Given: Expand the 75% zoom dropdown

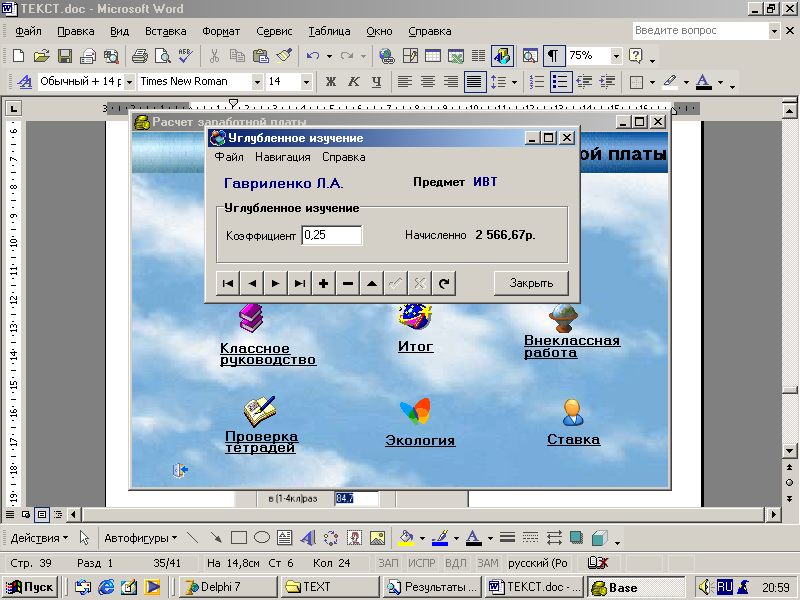Looking at the screenshot, I should tap(616, 56).
